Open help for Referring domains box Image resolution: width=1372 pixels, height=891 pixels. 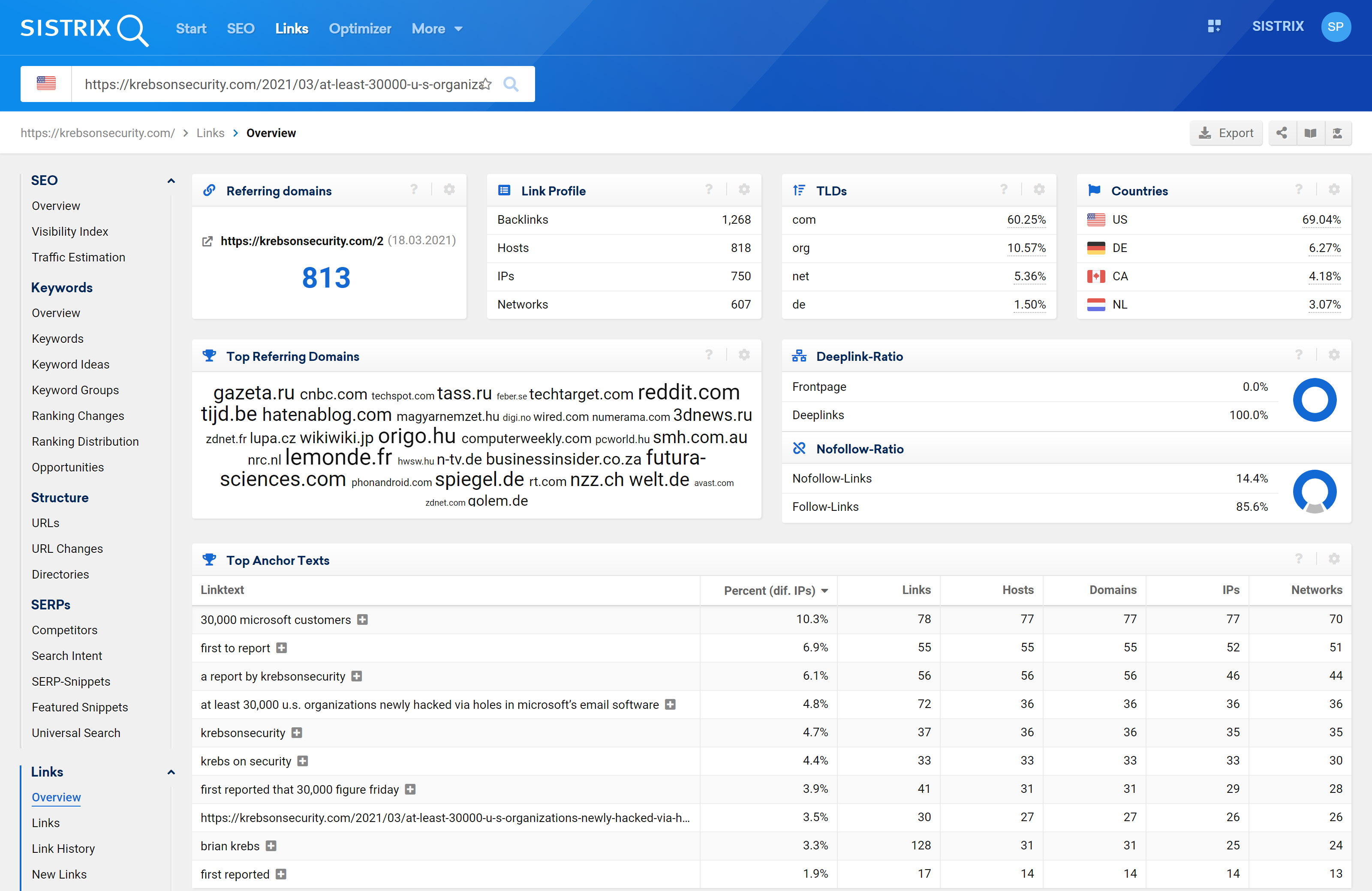[414, 189]
